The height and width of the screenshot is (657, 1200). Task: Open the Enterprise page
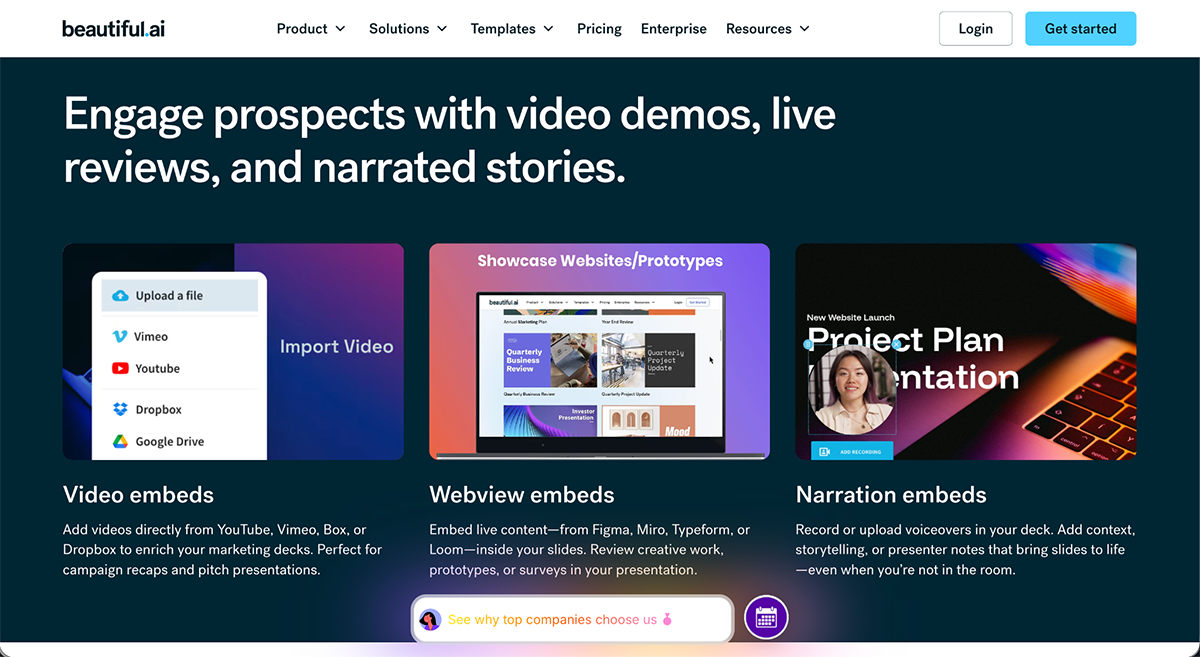coord(674,29)
